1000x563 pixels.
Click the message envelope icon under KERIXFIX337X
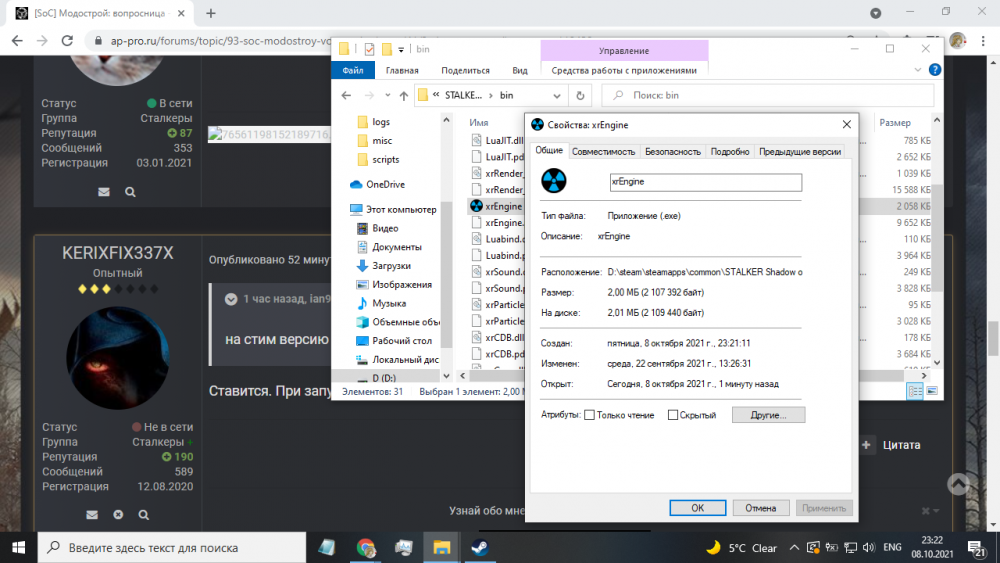coord(92,515)
